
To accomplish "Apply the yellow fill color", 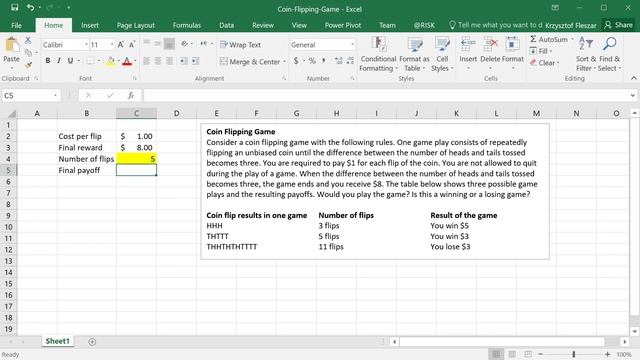I will pyautogui.click(x=111, y=61).
